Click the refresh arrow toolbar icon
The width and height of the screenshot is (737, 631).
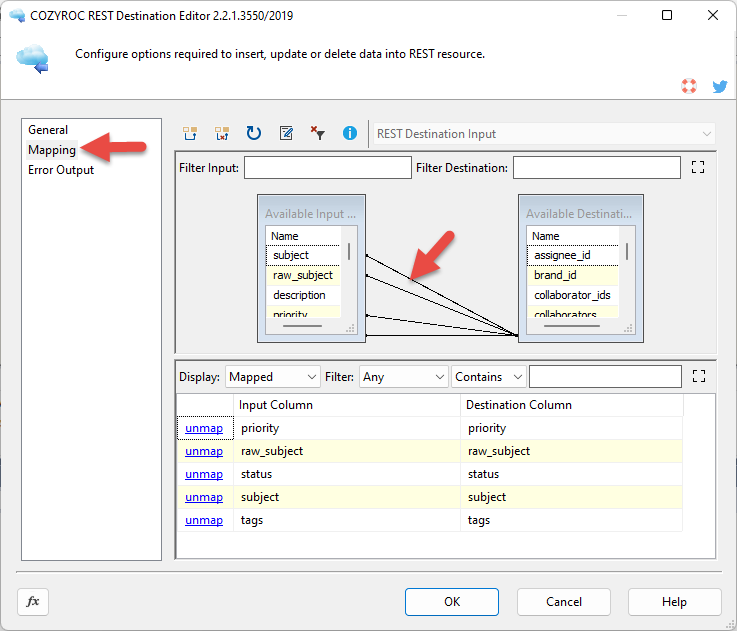[x=254, y=134]
